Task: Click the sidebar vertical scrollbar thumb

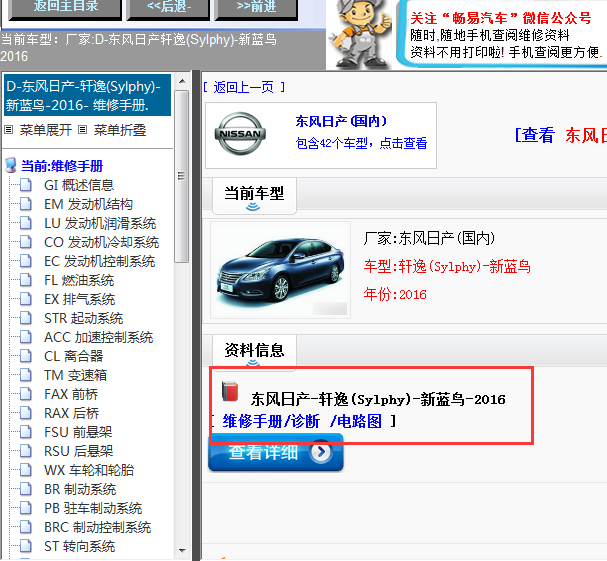Action: click(x=182, y=176)
